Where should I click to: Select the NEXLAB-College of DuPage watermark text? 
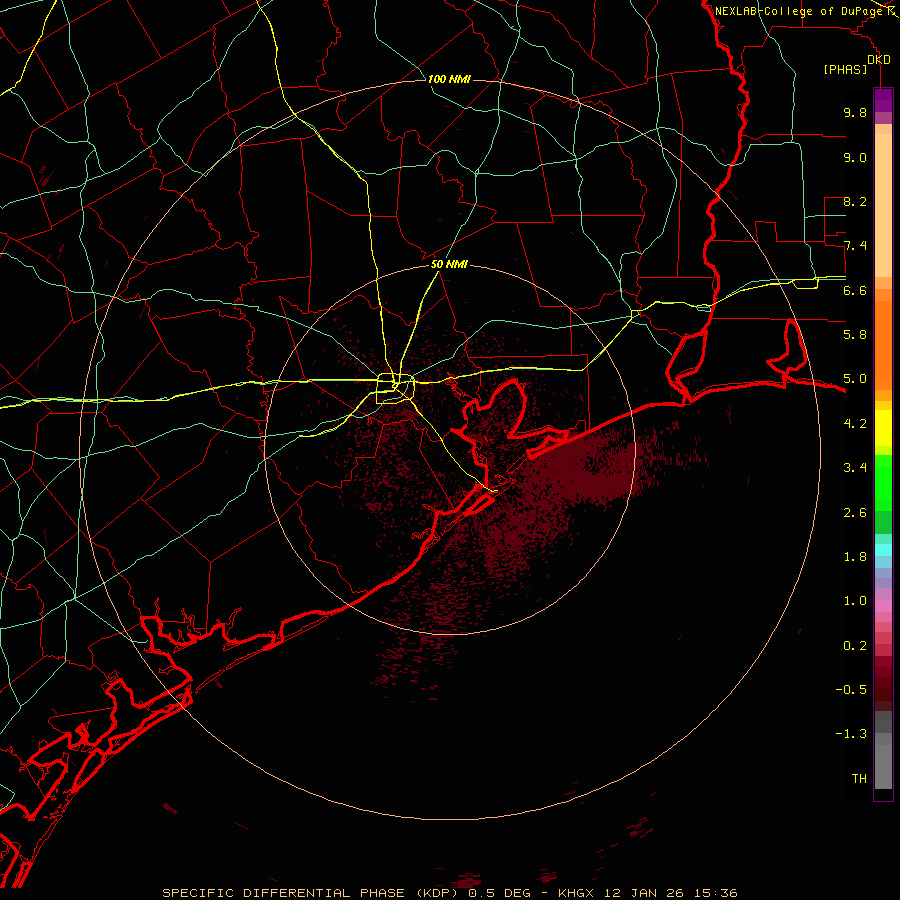click(800, 11)
